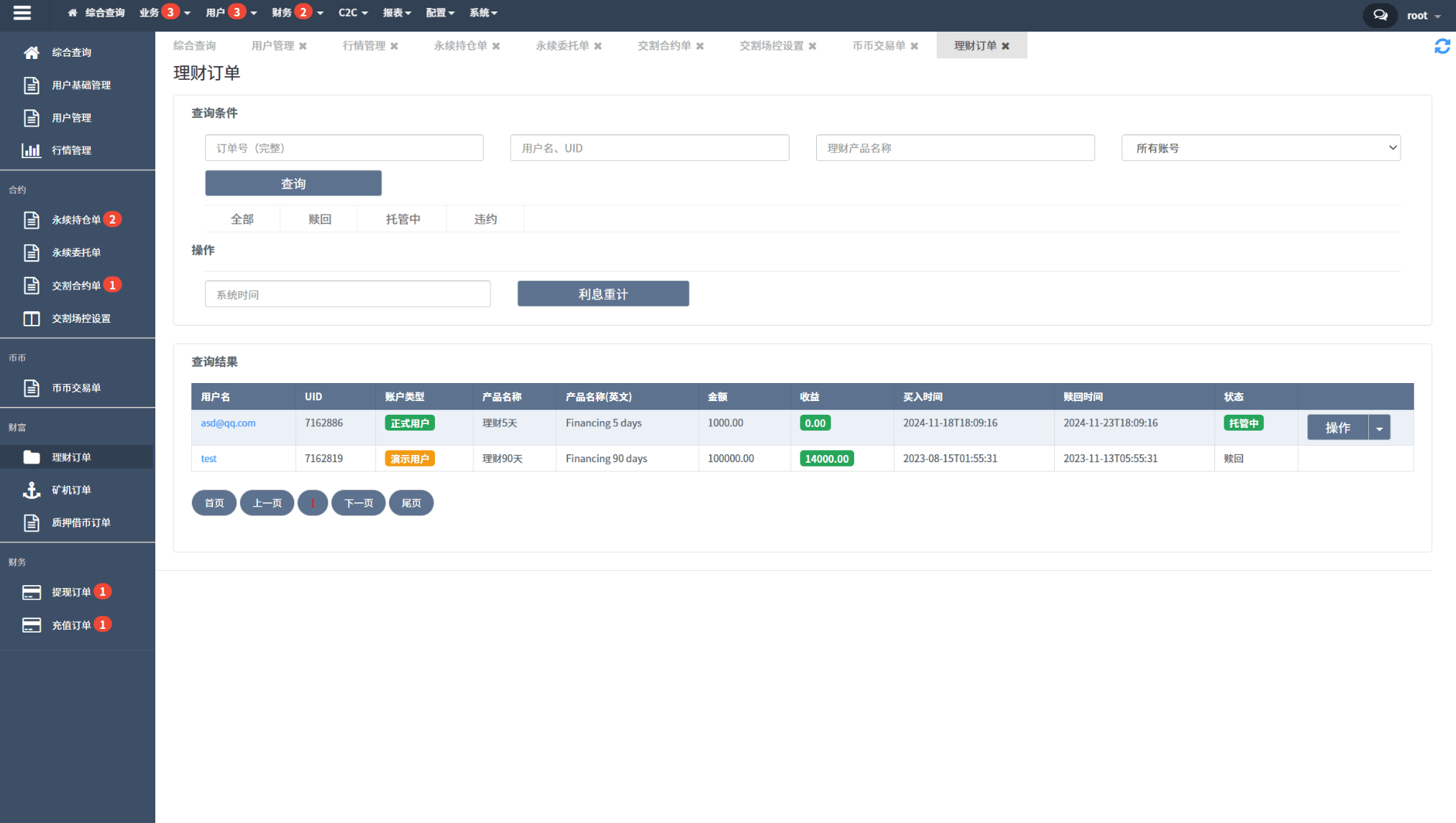1456x823 pixels.
Task: Open the 所有账号 account select box
Action: [1261, 148]
